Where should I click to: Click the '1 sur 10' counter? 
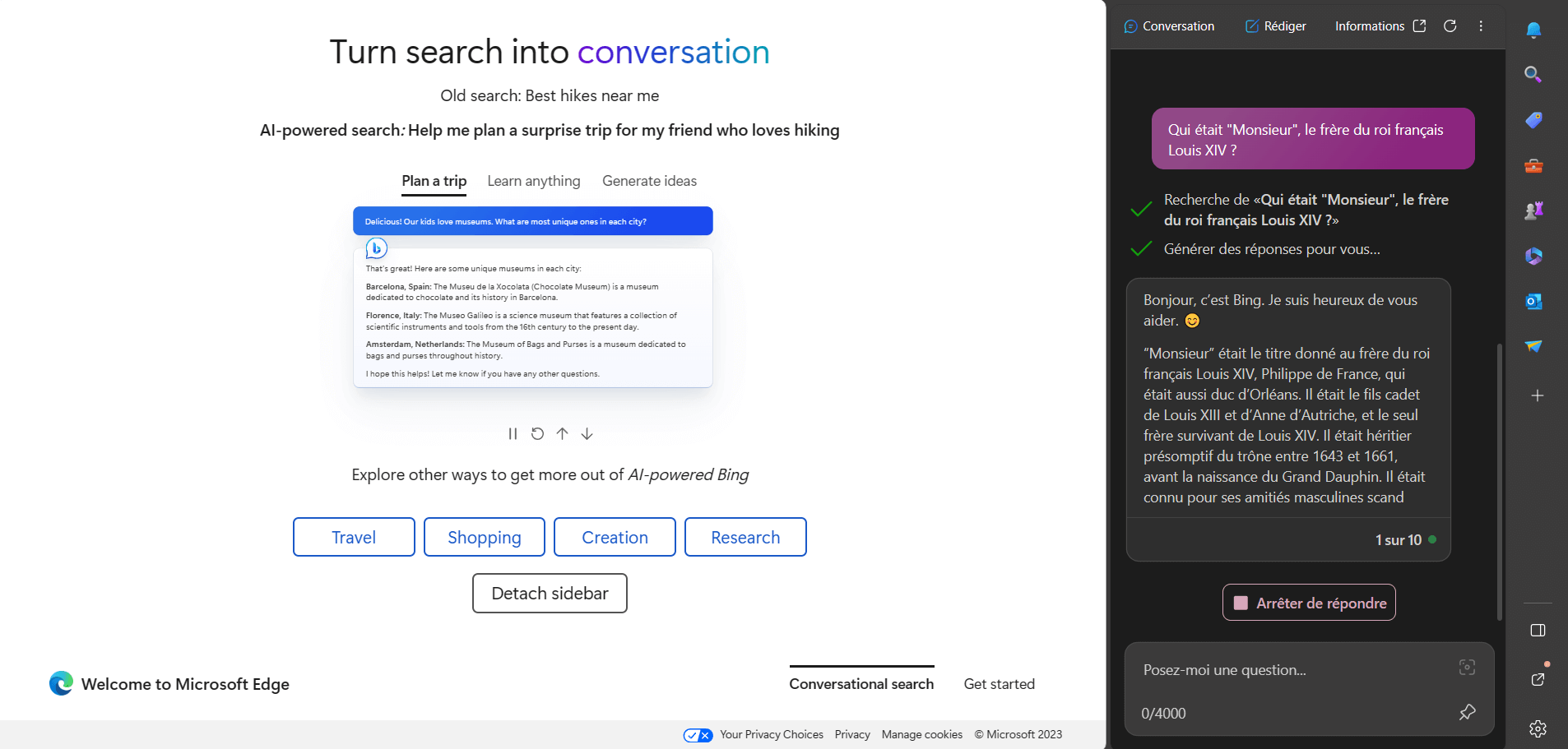1398,540
